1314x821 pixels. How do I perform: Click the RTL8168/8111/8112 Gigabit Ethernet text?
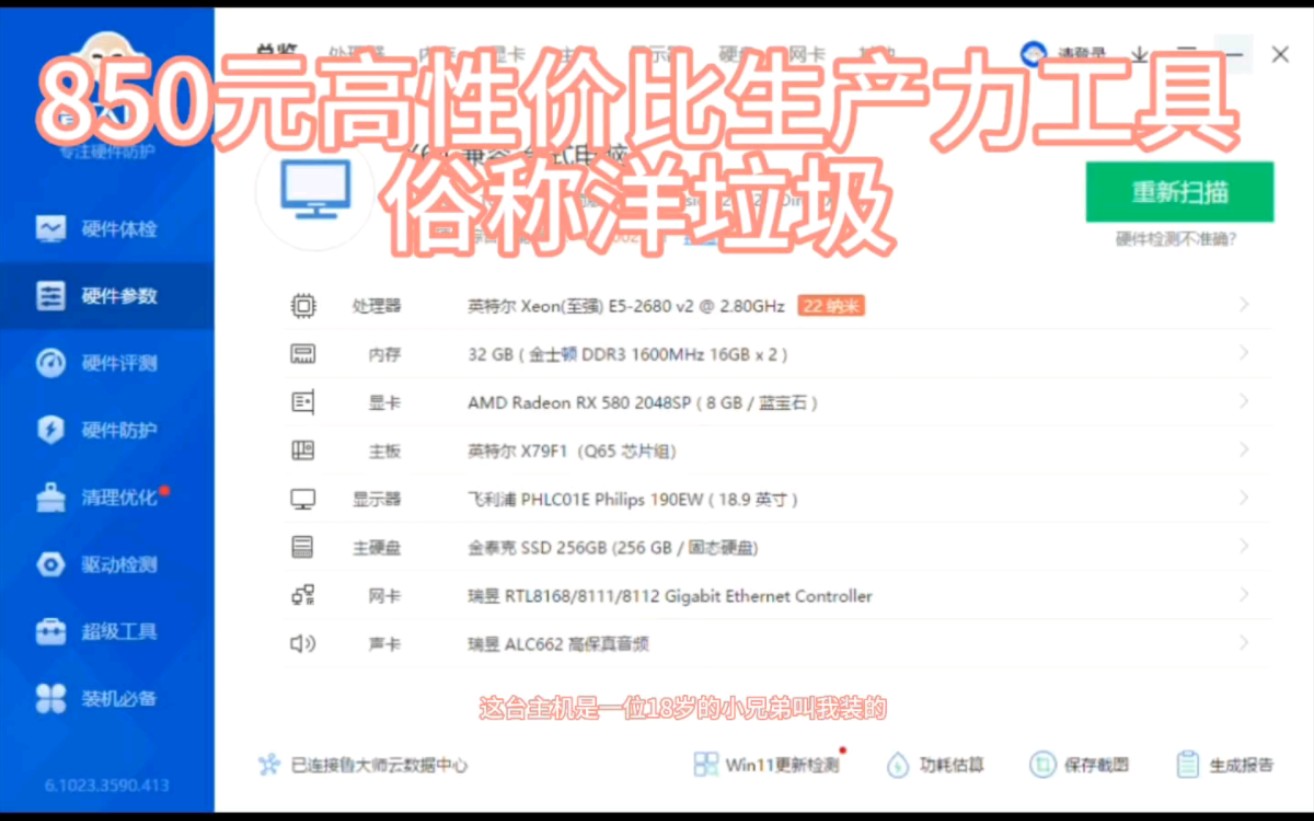(670, 595)
